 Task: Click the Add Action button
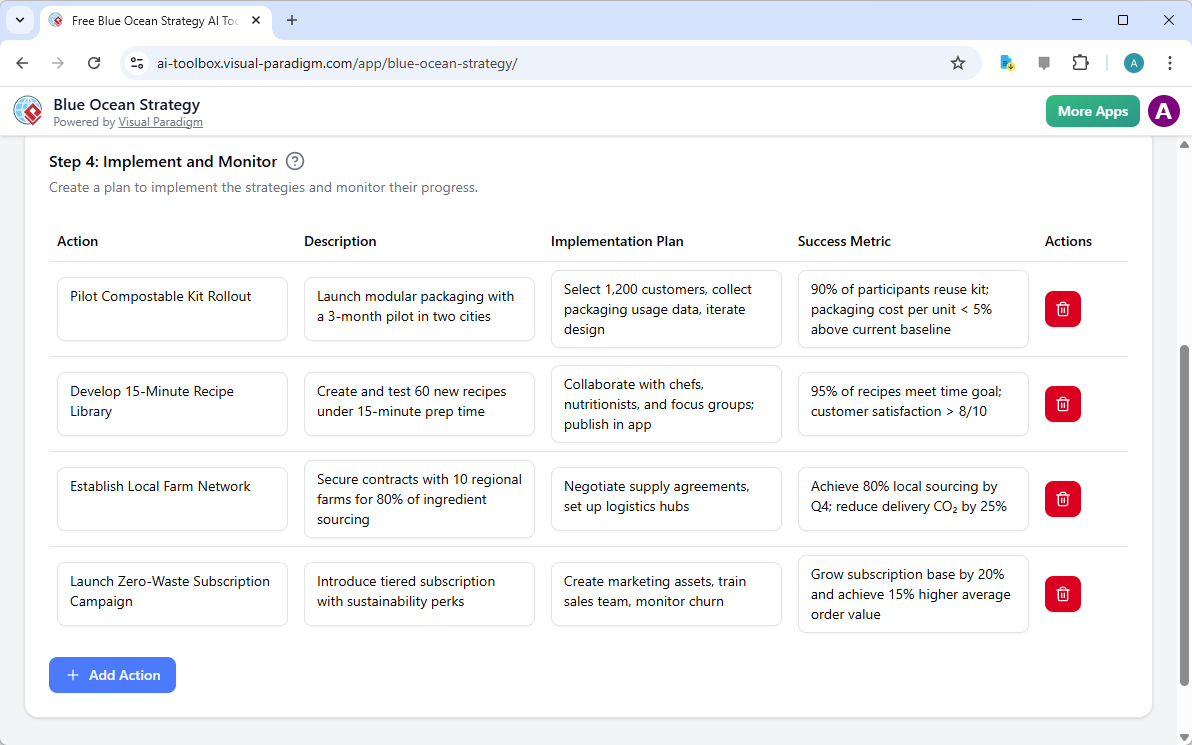click(112, 675)
